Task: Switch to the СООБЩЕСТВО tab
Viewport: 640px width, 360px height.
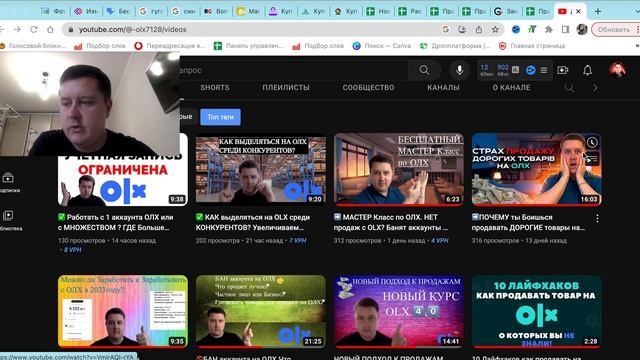Action: [x=368, y=87]
